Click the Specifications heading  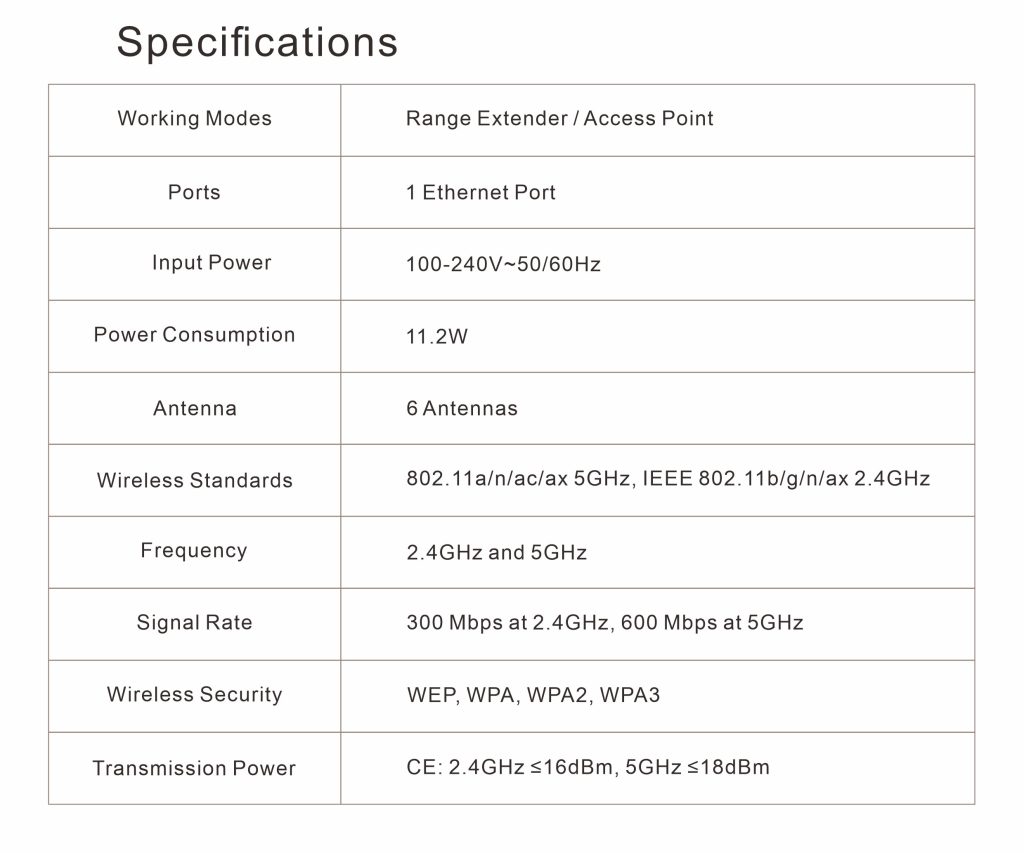click(257, 43)
